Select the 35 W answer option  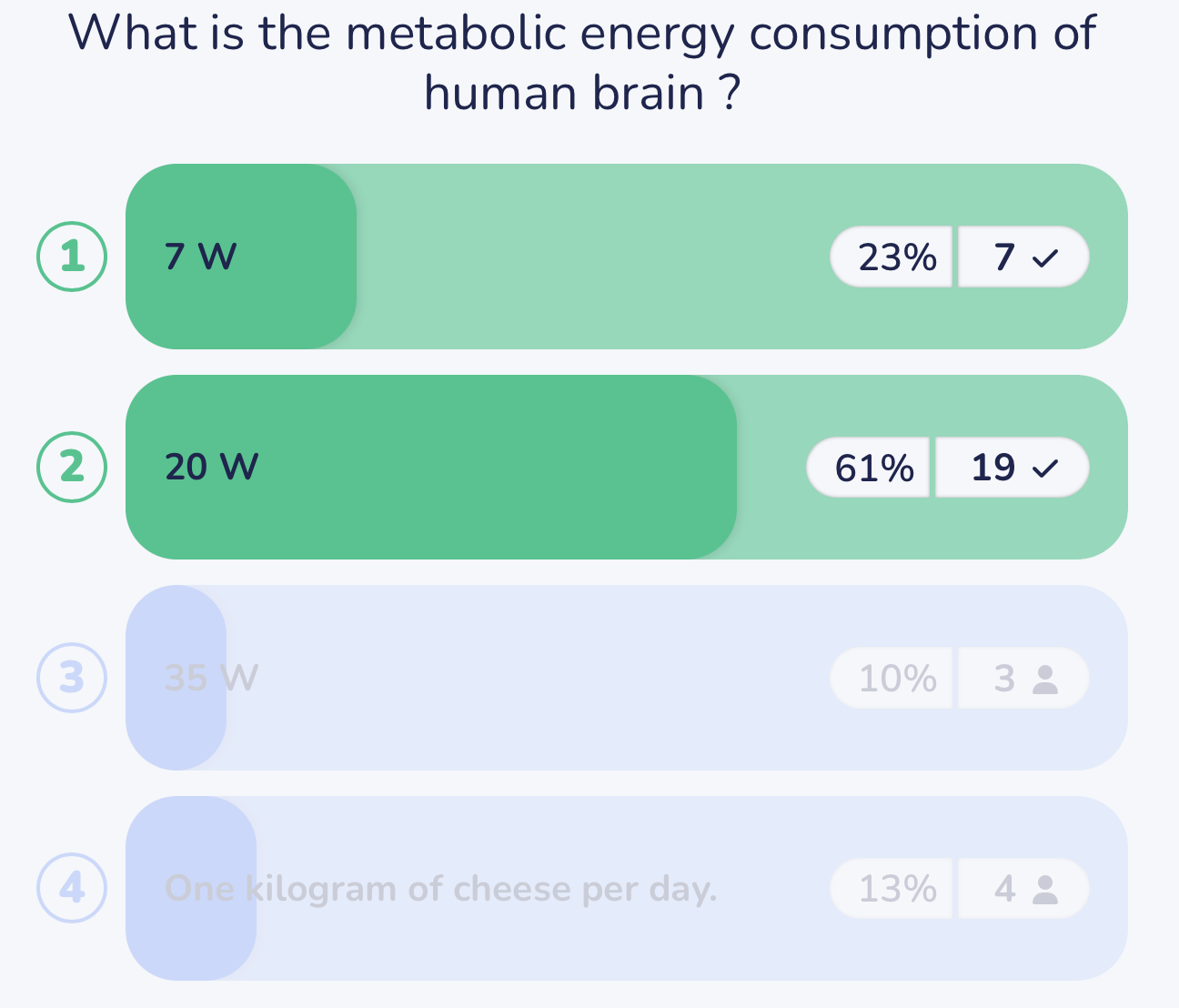click(x=211, y=678)
